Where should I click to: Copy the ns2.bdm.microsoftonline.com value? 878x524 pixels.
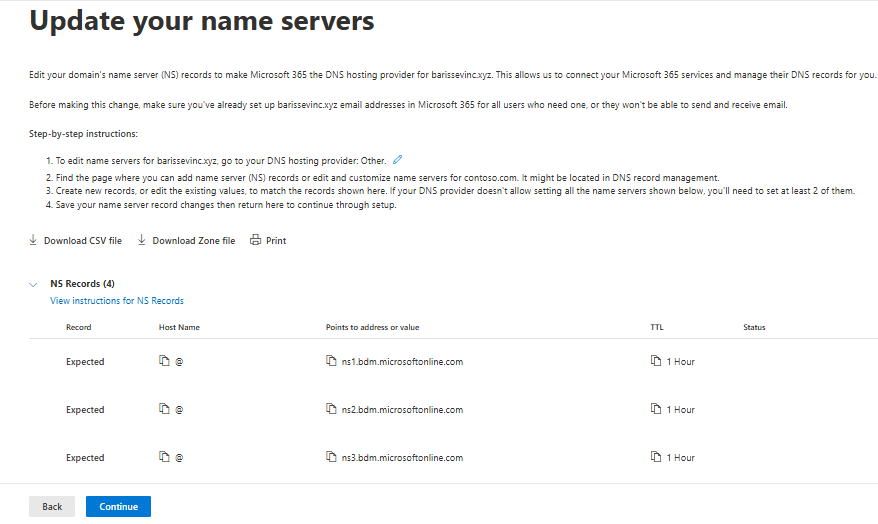(x=331, y=409)
